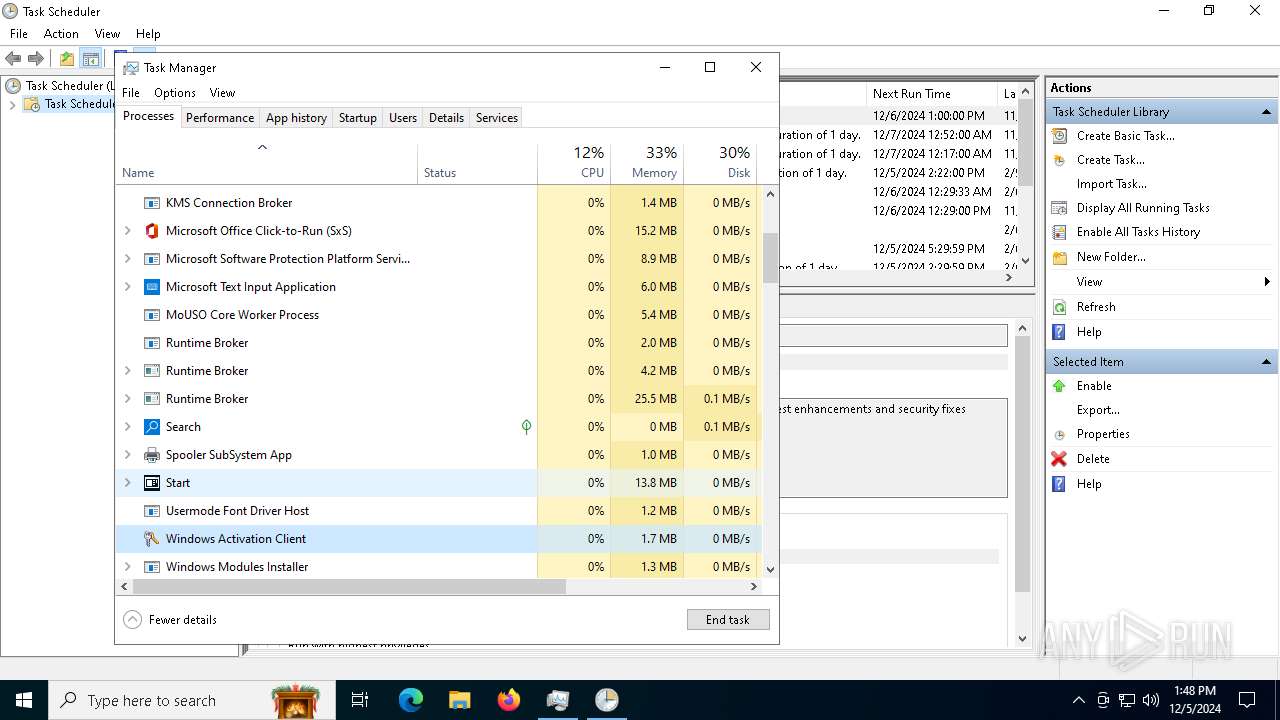The height and width of the screenshot is (720, 1280).
Task: Click the Task Scheduler clock taskbar icon
Action: point(607,700)
